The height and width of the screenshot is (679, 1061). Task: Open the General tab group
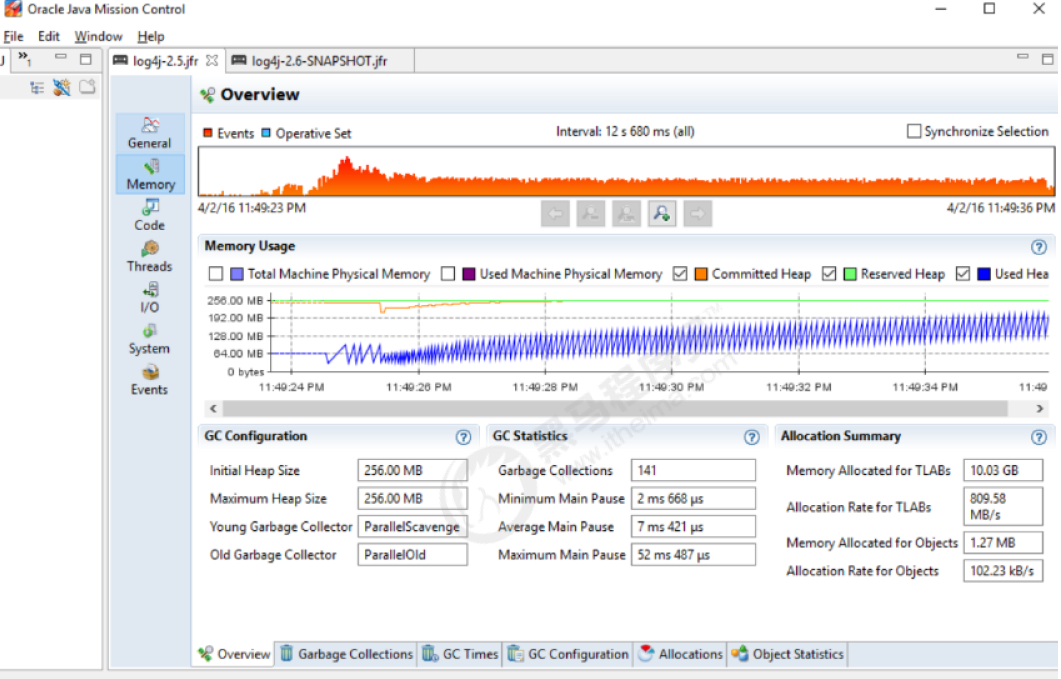pyautogui.click(x=150, y=133)
